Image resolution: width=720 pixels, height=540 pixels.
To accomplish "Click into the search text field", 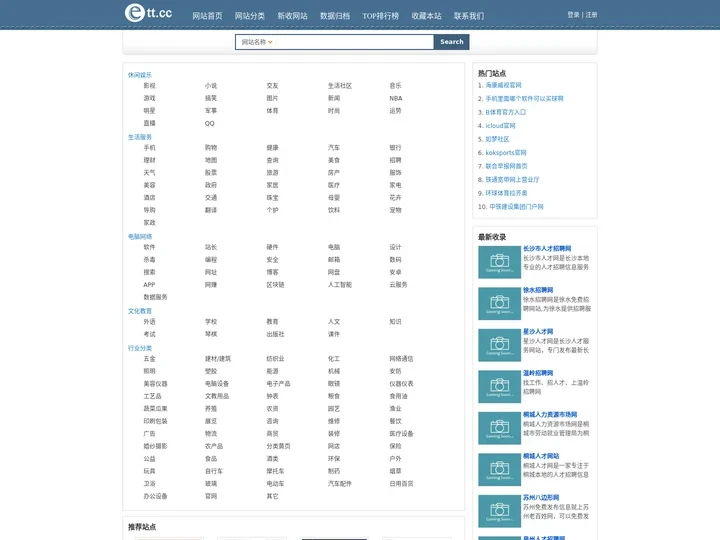I will pyautogui.click(x=354, y=42).
